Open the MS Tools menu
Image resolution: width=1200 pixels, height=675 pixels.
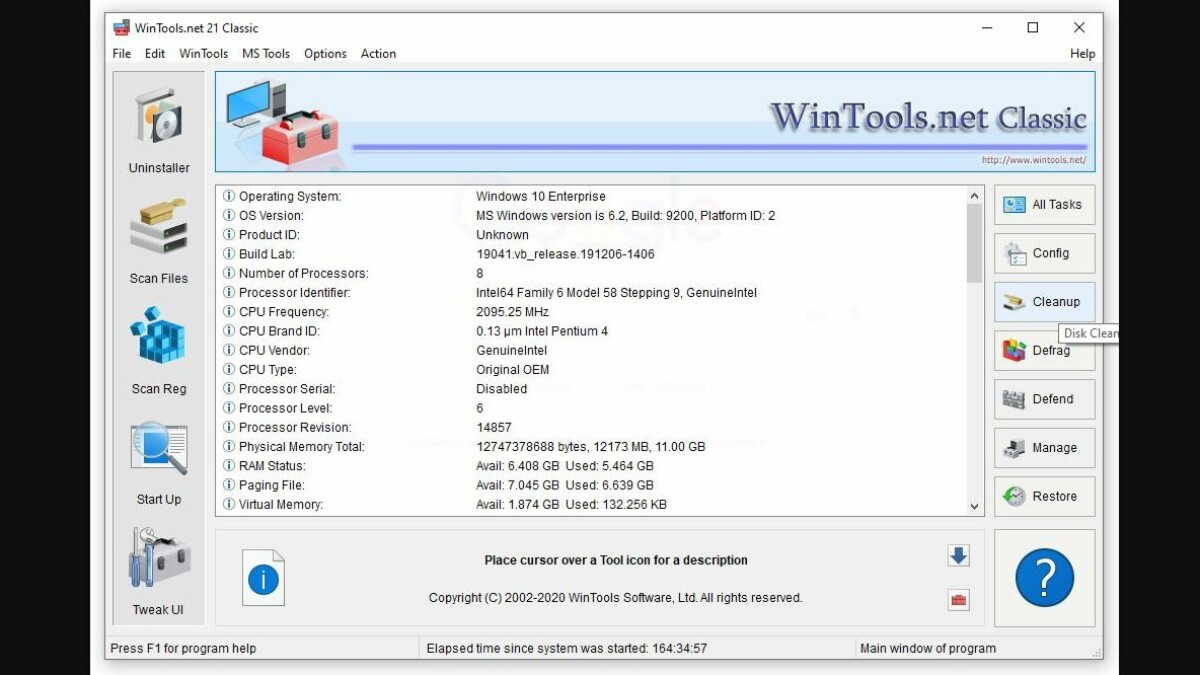(x=266, y=54)
